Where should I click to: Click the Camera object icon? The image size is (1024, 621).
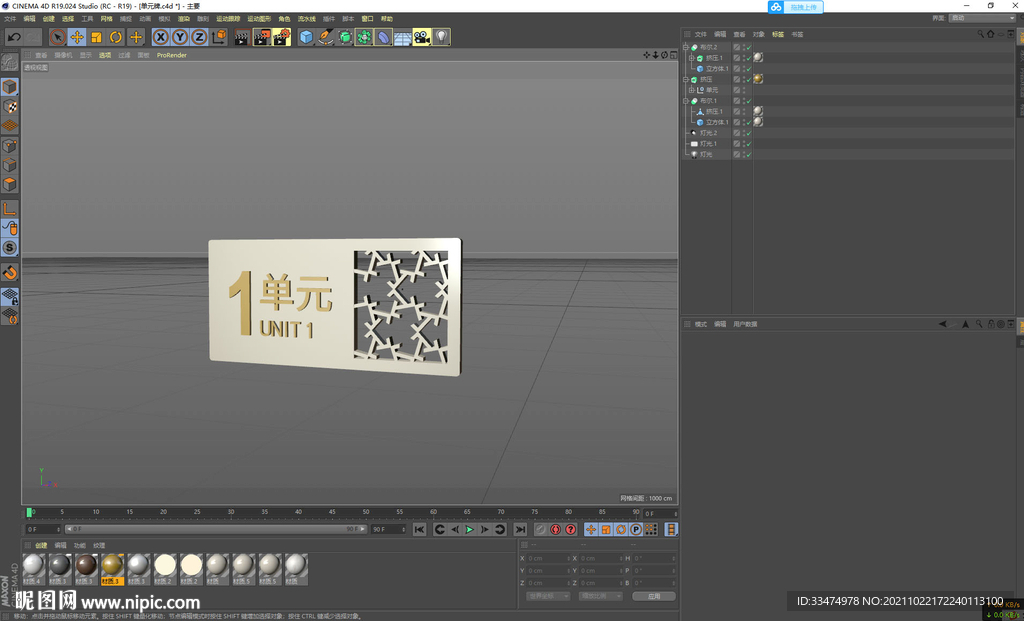pos(421,37)
